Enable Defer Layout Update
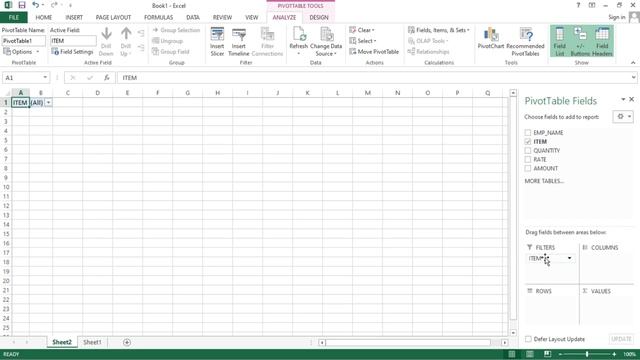Image resolution: width=640 pixels, height=360 pixels. tap(529, 339)
